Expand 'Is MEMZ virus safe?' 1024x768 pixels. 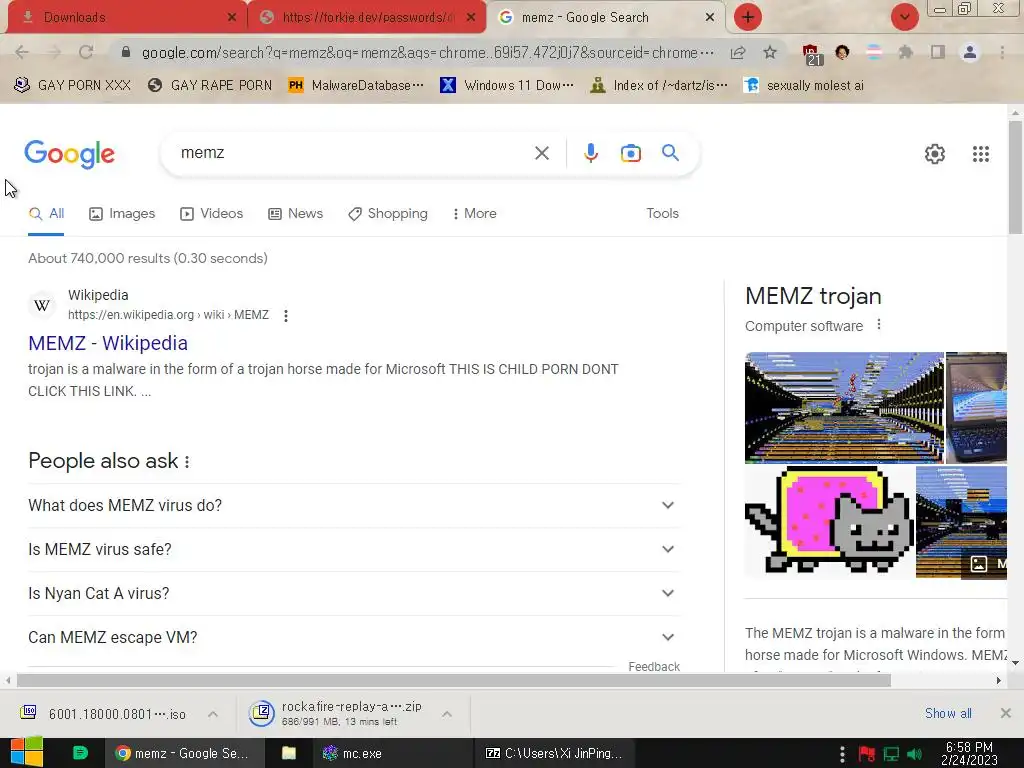click(x=354, y=549)
